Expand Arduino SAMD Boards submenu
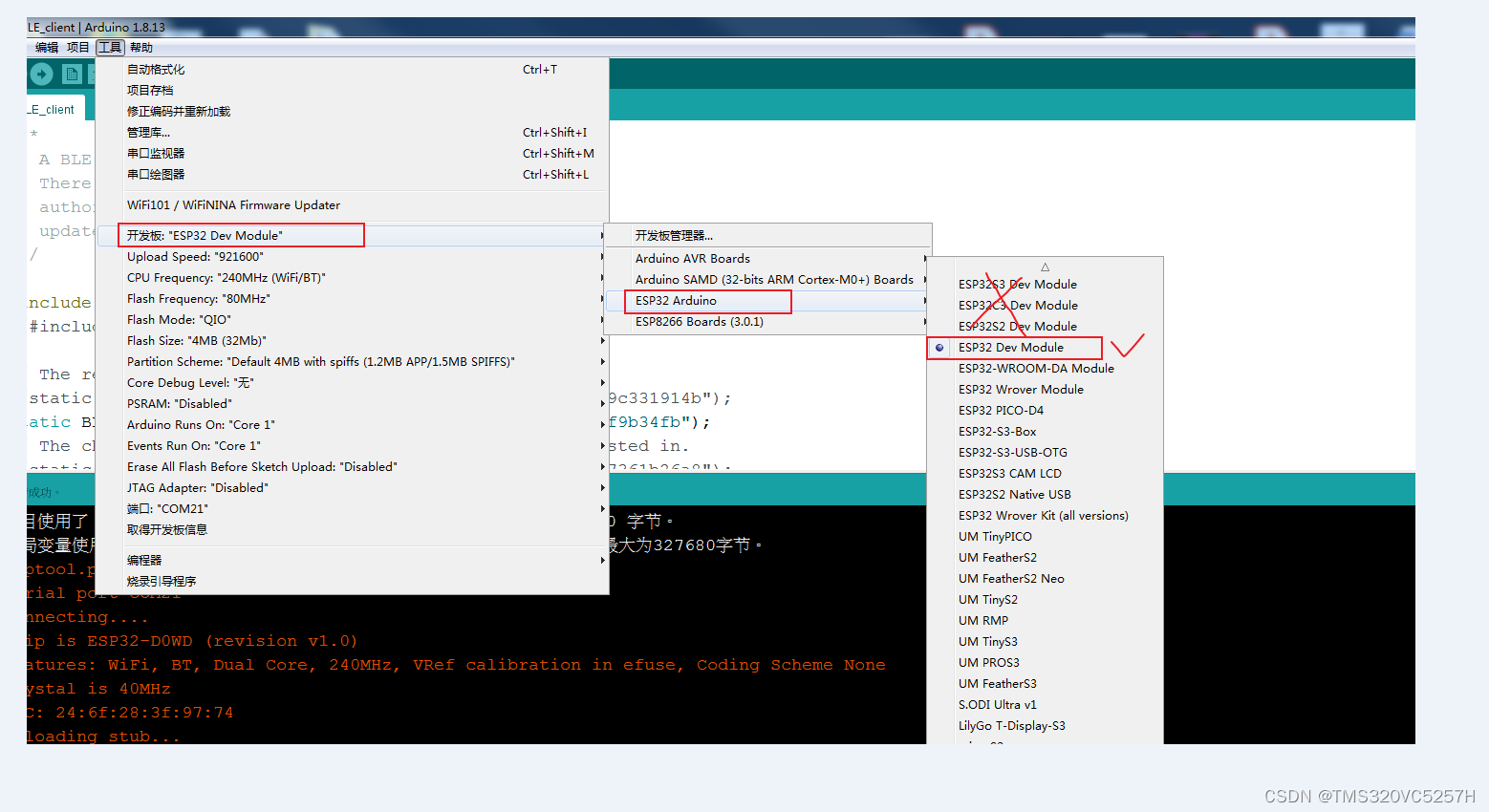1489x812 pixels. click(768, 280)
